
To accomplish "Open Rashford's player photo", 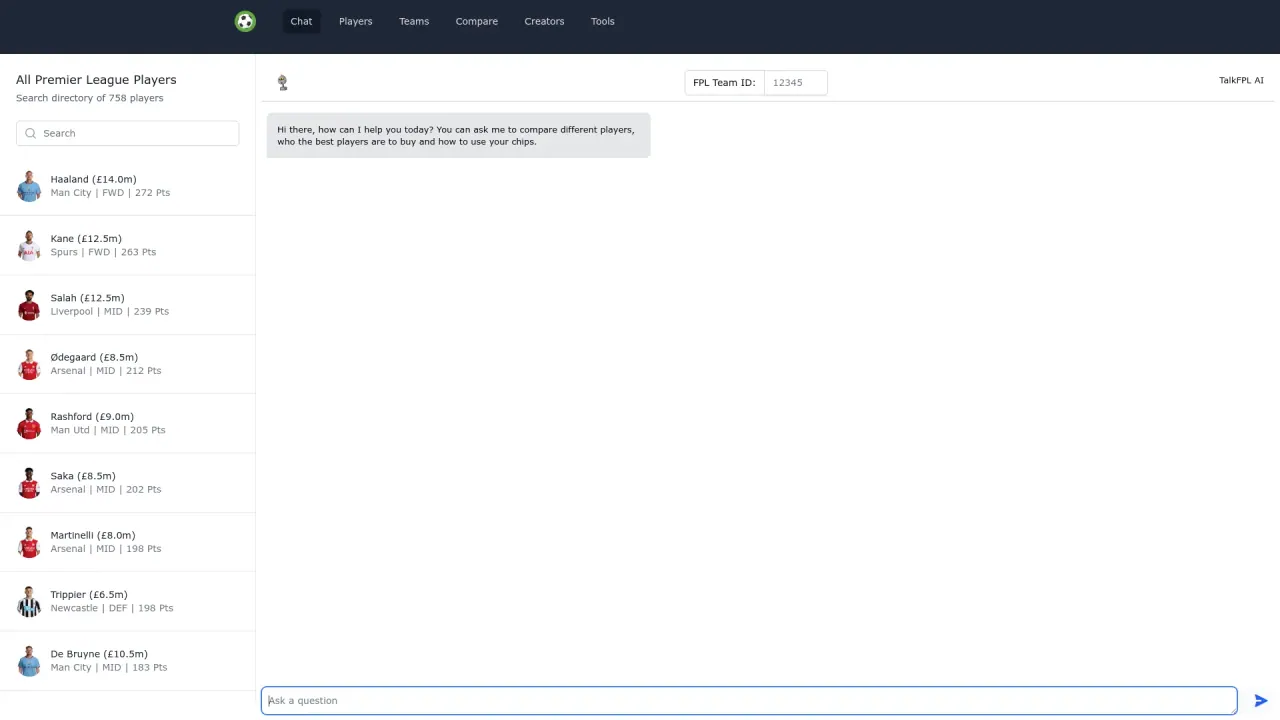I will 29,423.
